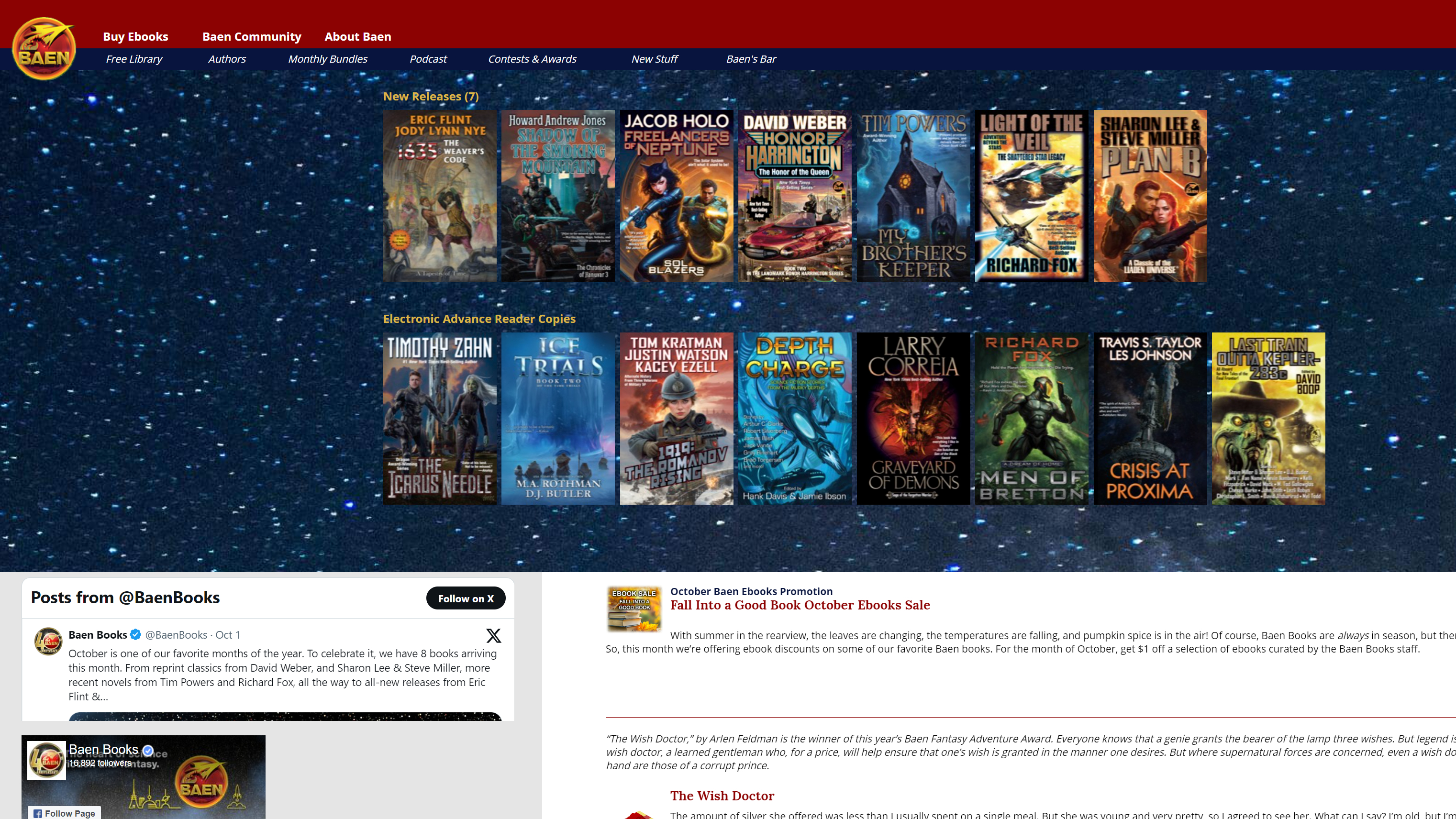Click the verified badge next to Baen Books tweet
The height and width of the screenshot is (819, 1456).
click(136, 635)
